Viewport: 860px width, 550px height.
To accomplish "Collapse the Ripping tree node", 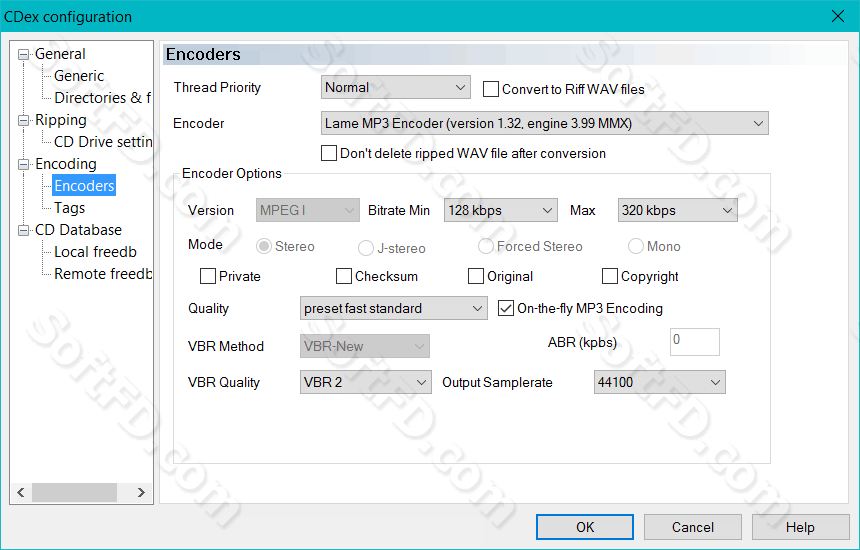I will pyautogui.click(x=23, y=120).
